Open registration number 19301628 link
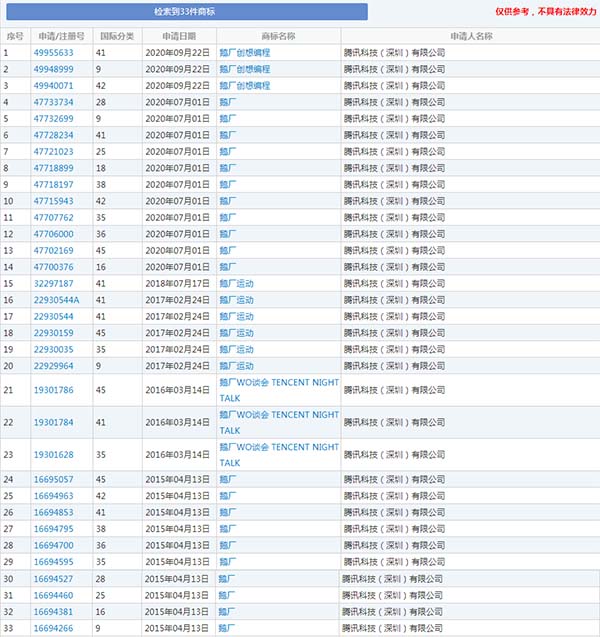Screen dimensions: 600x637 click(53, 455)
